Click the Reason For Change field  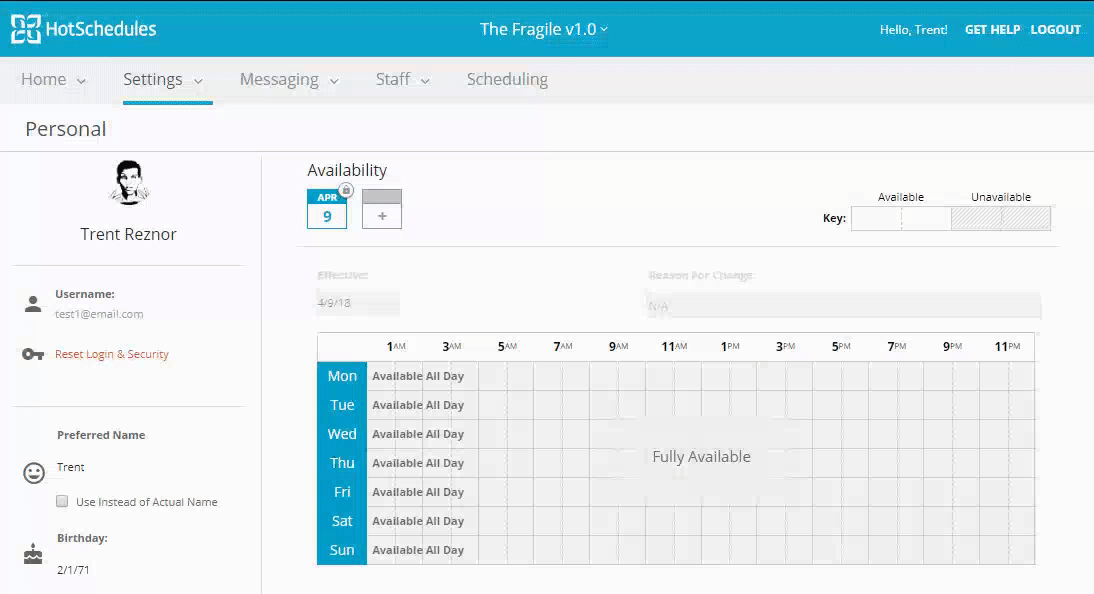point(843,306)
